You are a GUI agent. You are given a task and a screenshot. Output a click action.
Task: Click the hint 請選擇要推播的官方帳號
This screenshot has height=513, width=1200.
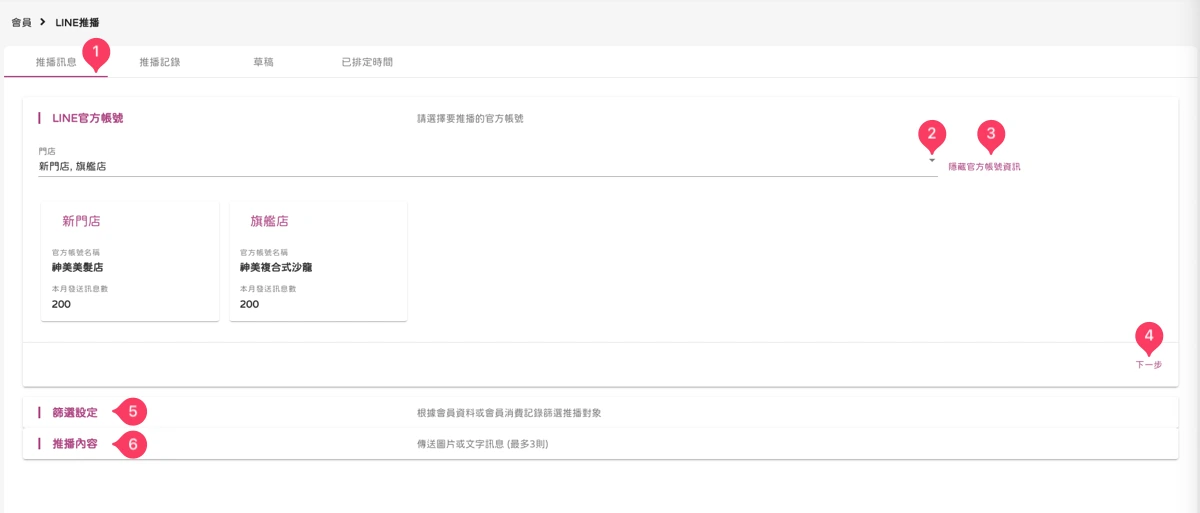[x=470, y=118]
